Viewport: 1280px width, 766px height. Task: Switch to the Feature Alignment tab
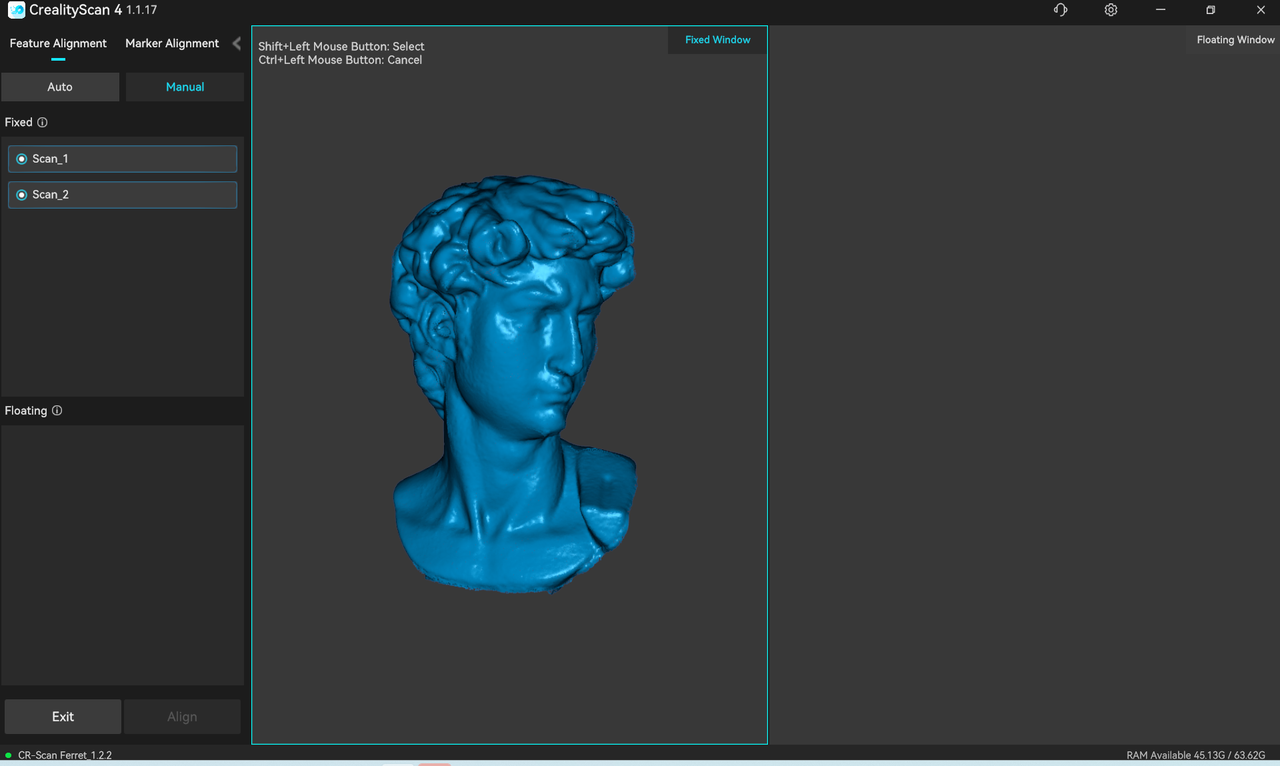coord(58,44)
